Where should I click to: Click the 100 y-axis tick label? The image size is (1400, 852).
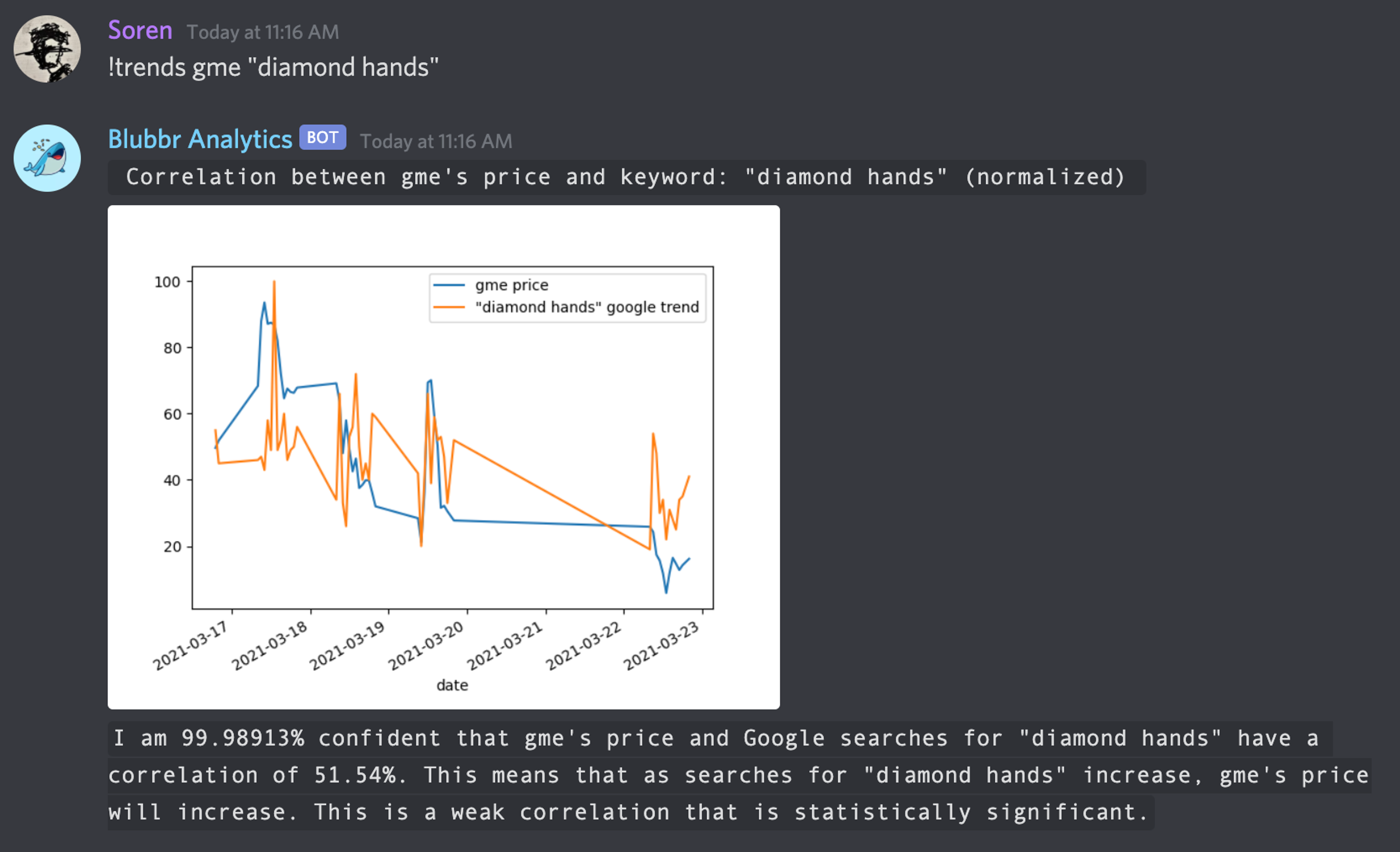coord(167,282)
